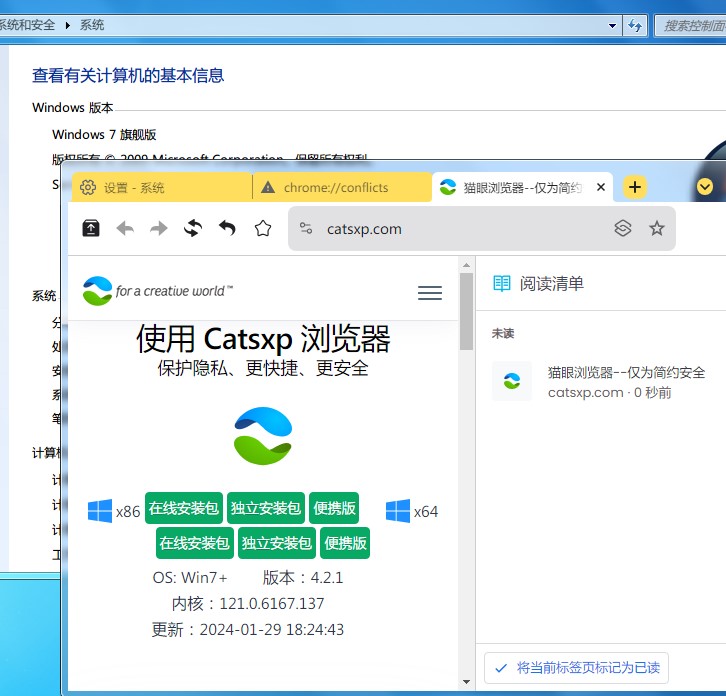
Task: Click the large Catsxp logo image
Action: pos(263,436)
